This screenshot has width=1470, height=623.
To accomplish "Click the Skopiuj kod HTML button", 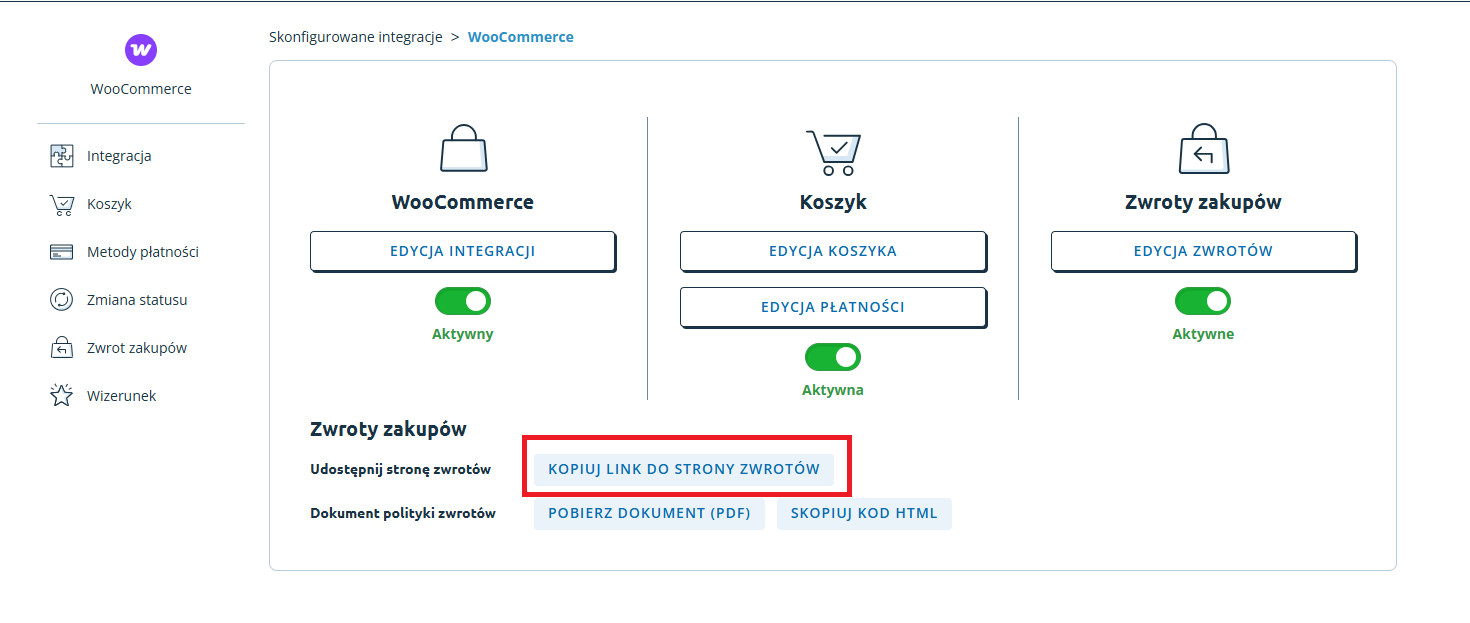I will (x=864, y=514).
